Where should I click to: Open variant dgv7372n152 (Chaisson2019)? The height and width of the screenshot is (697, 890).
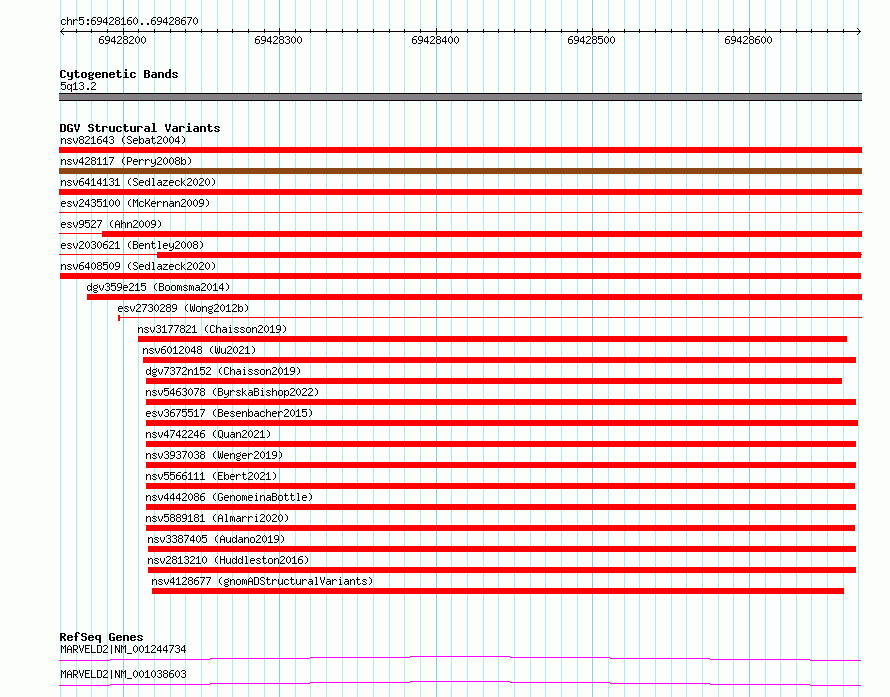223,371
